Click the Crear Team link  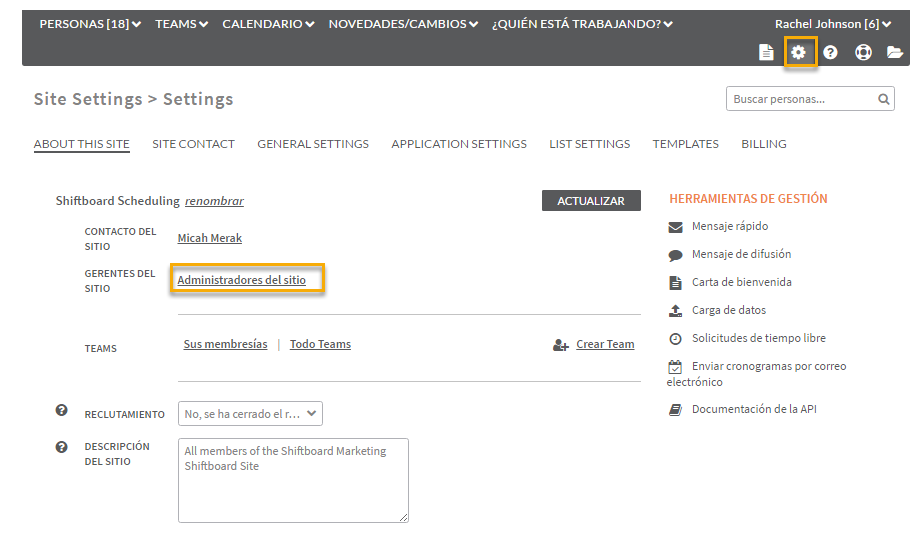pos(605,344)
